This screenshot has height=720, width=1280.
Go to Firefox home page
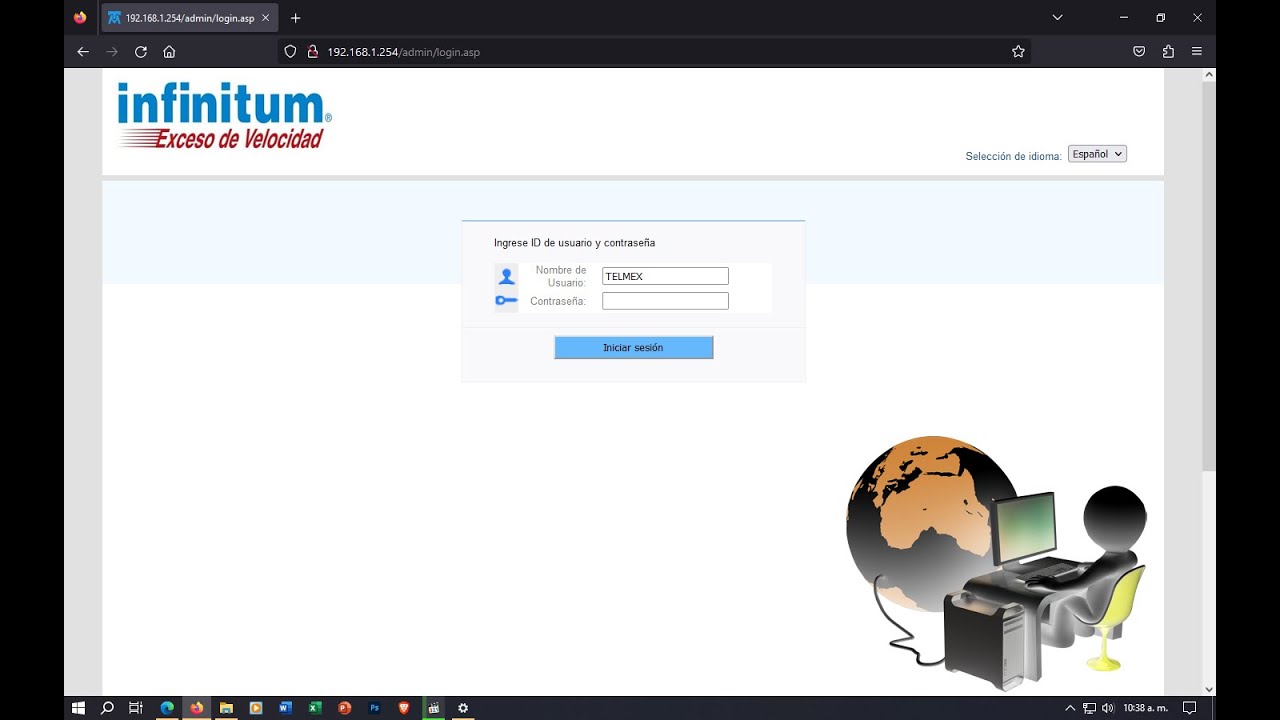pyautogui.click(x=169, y=51)
